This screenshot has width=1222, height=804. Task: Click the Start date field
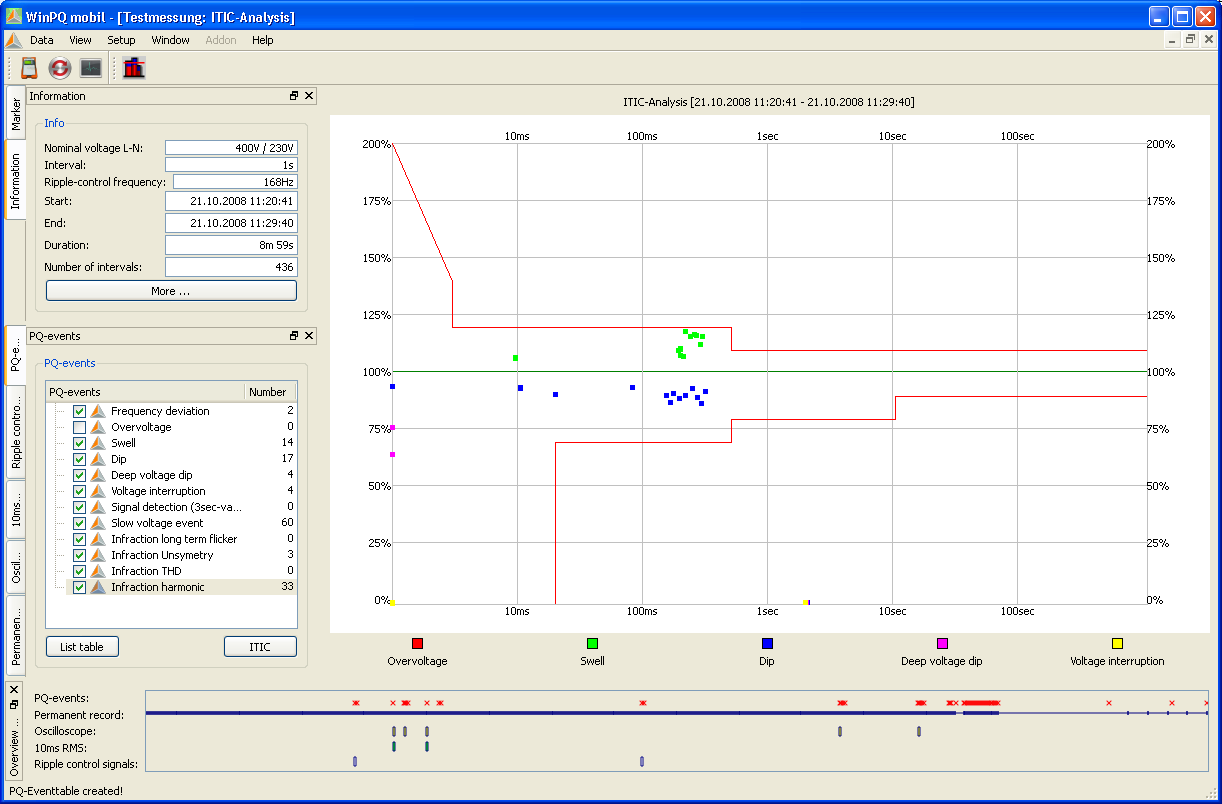tap(231, 201)
